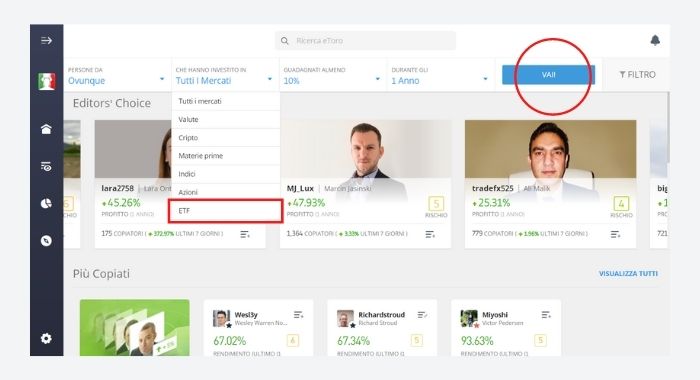700x380 pixels.
Task: Click the Visualizza Tutti link
Action: point(628,273)
